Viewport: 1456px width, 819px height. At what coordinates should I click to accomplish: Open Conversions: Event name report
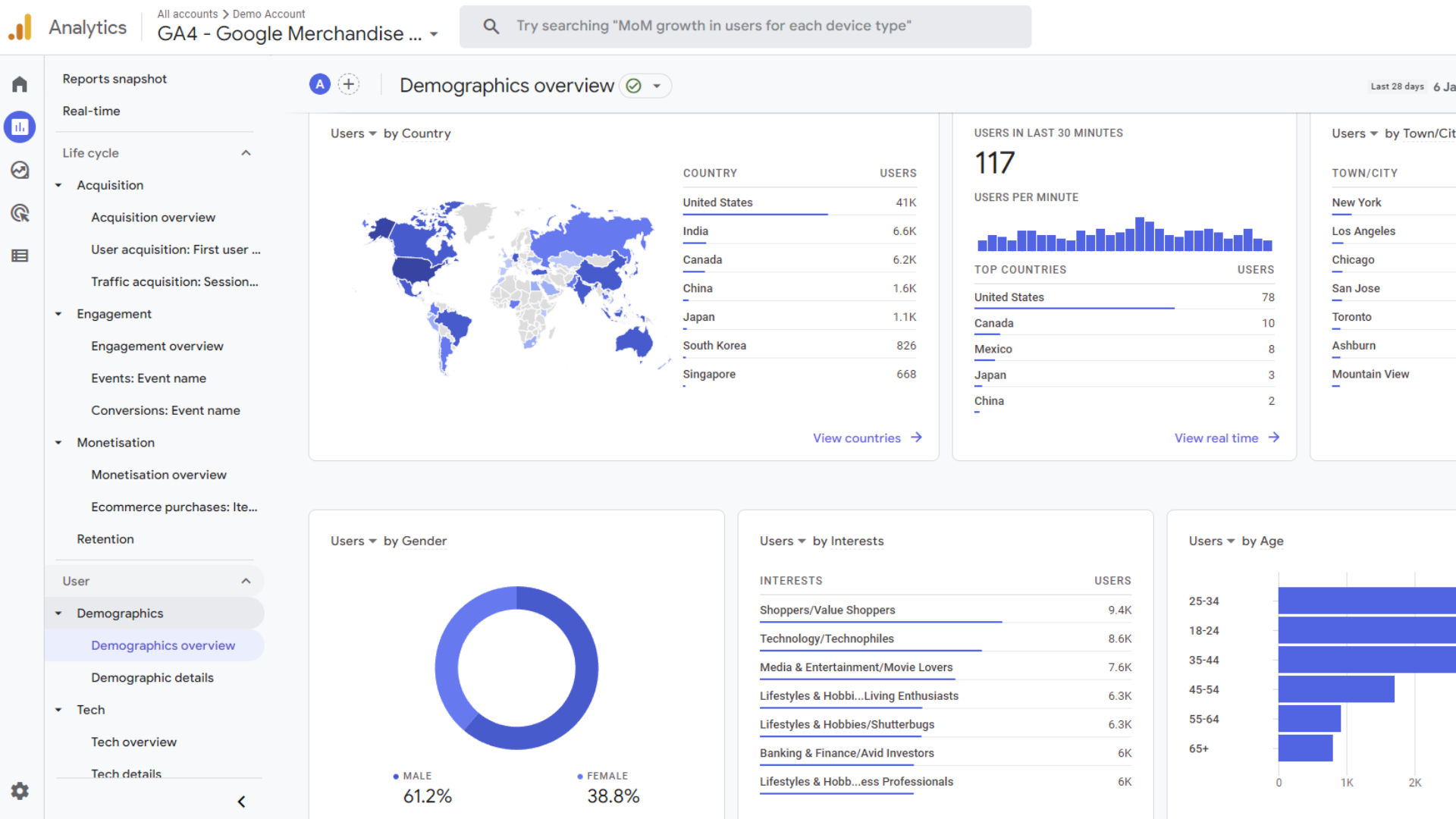(165, 410)
